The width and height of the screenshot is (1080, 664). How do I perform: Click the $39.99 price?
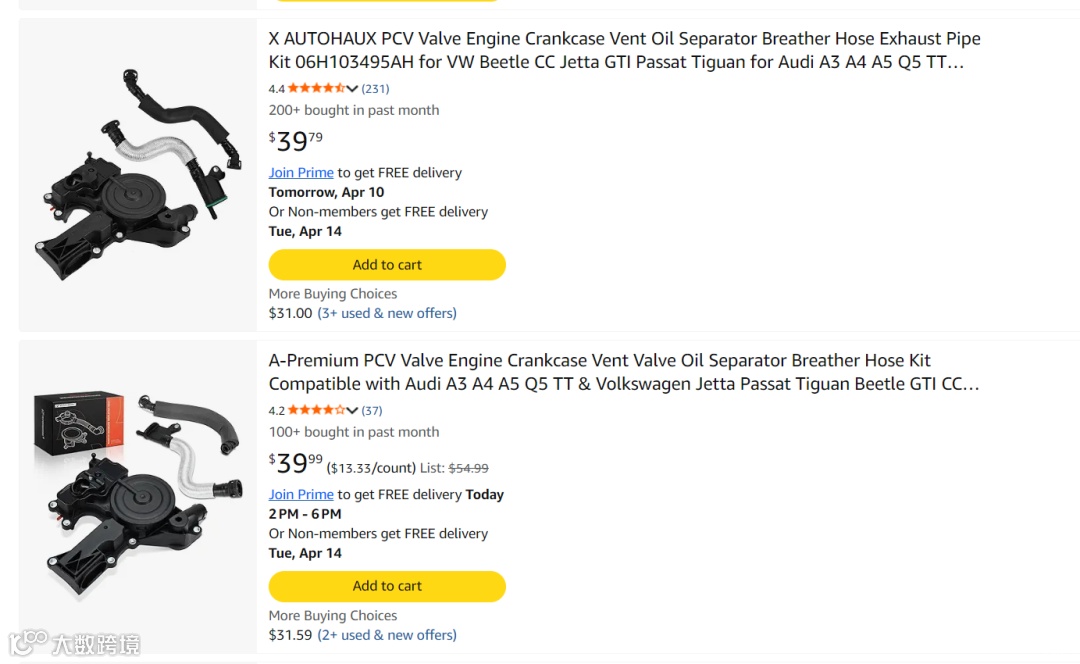pos(296,463)
